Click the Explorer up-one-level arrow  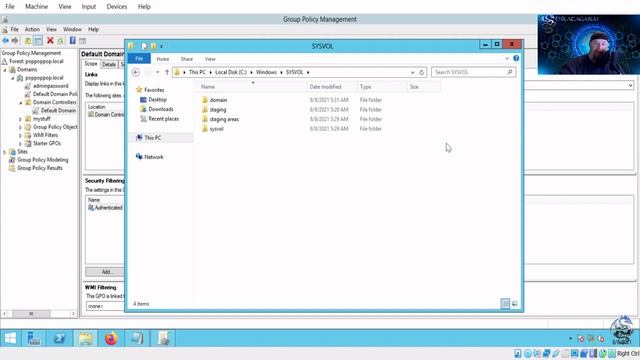(x=167, y=72)
